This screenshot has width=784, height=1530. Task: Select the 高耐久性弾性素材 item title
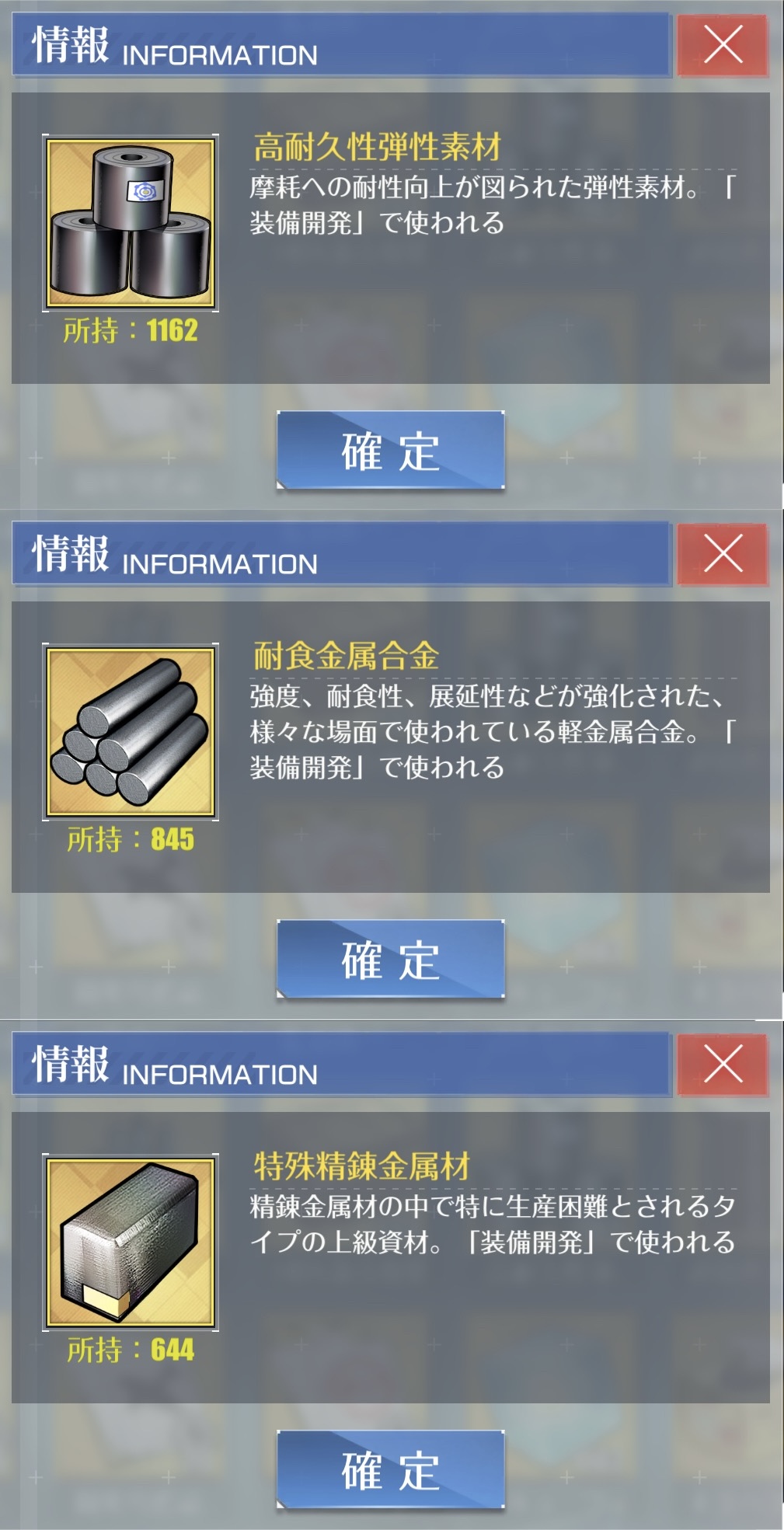click(377, 147)
